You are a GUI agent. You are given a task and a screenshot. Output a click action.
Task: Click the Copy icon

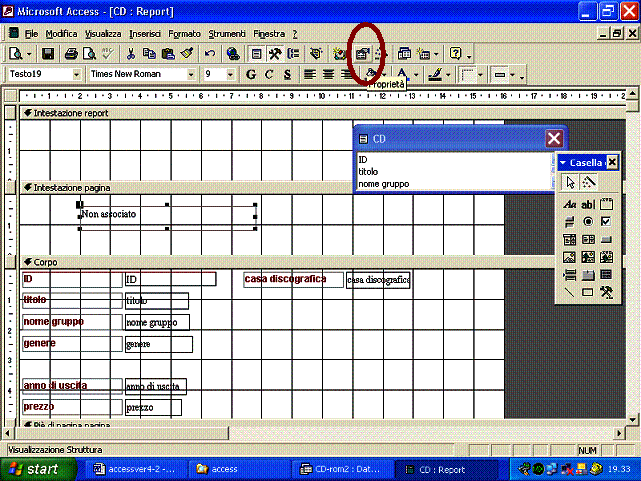pos(149,54)
